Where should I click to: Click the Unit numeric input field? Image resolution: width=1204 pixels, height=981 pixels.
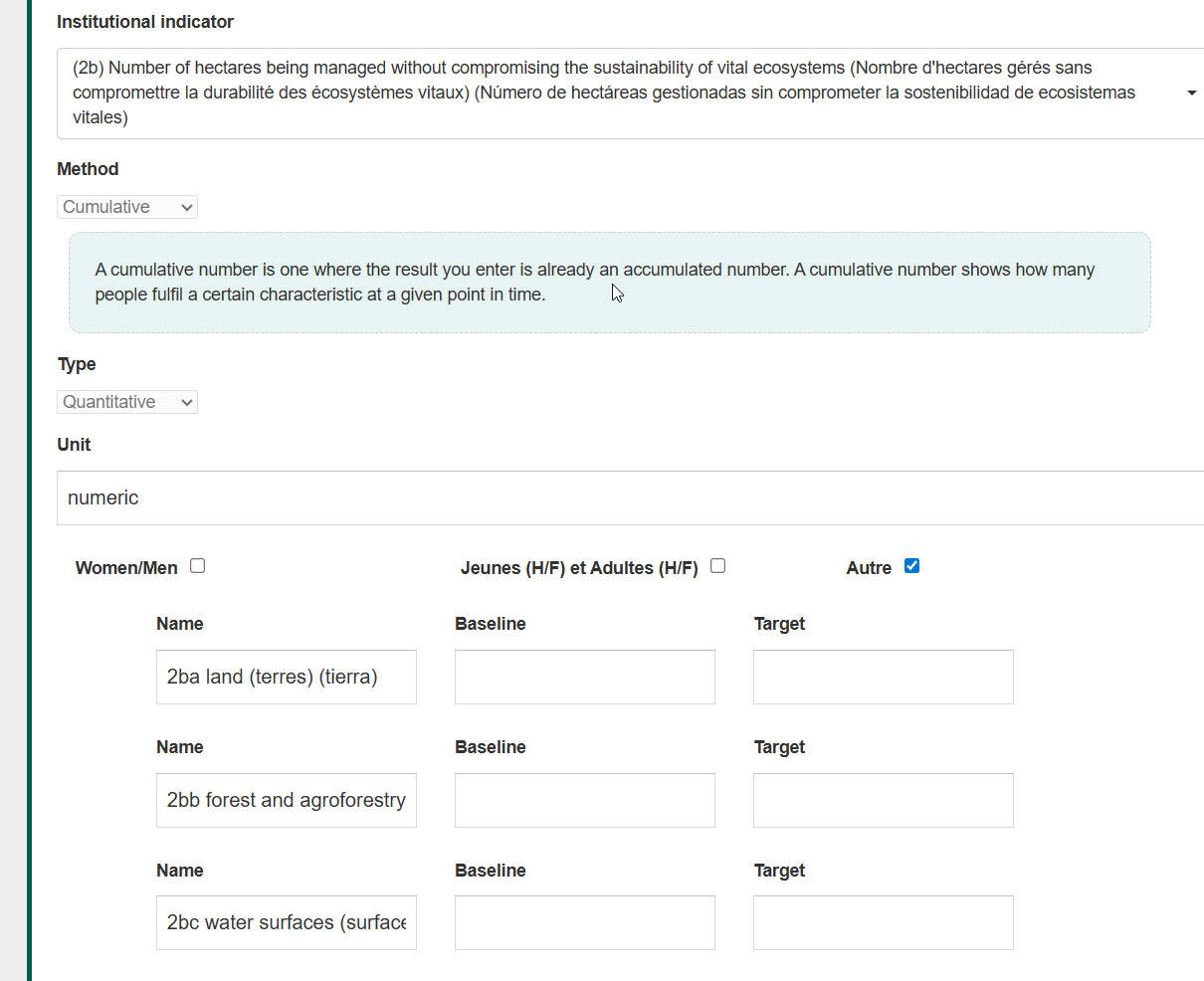tap(629, 497)
